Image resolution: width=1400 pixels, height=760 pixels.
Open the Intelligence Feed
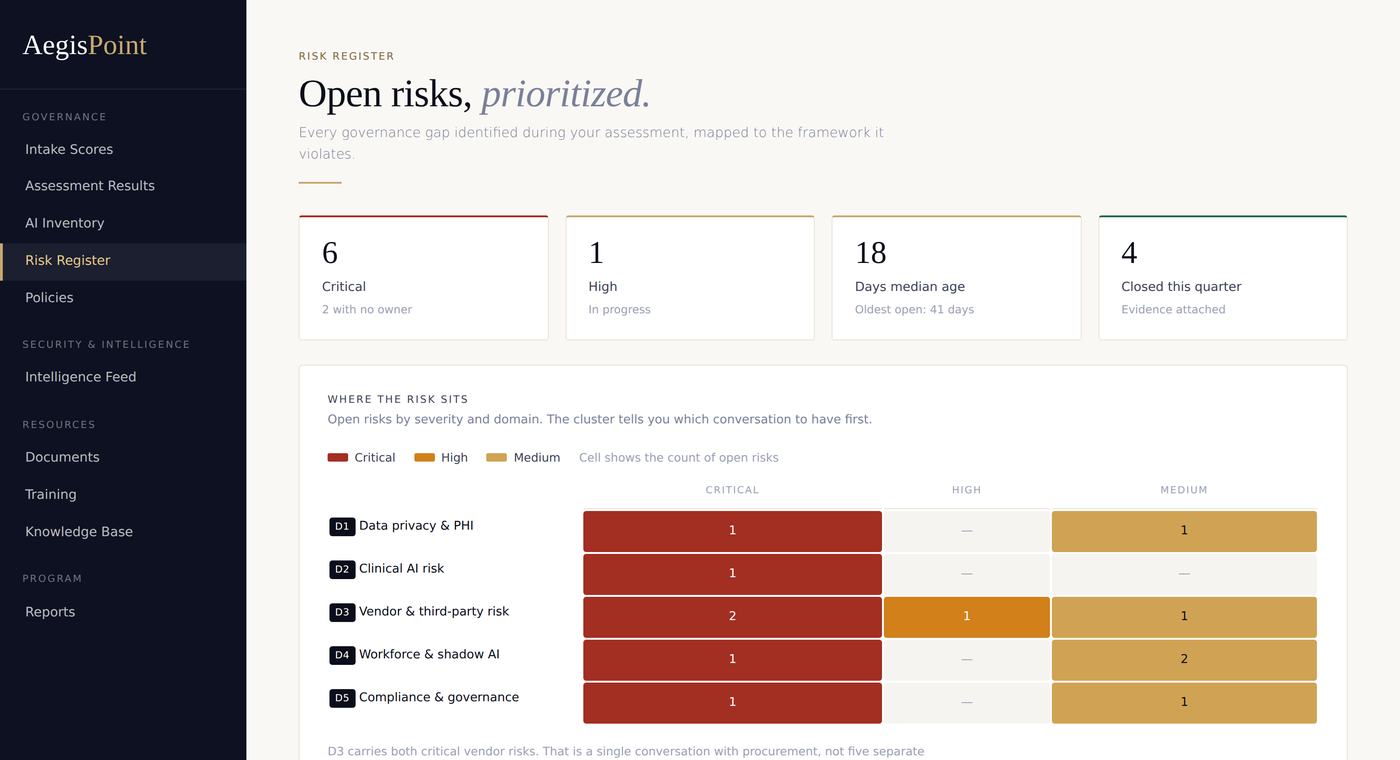(123, 377)
